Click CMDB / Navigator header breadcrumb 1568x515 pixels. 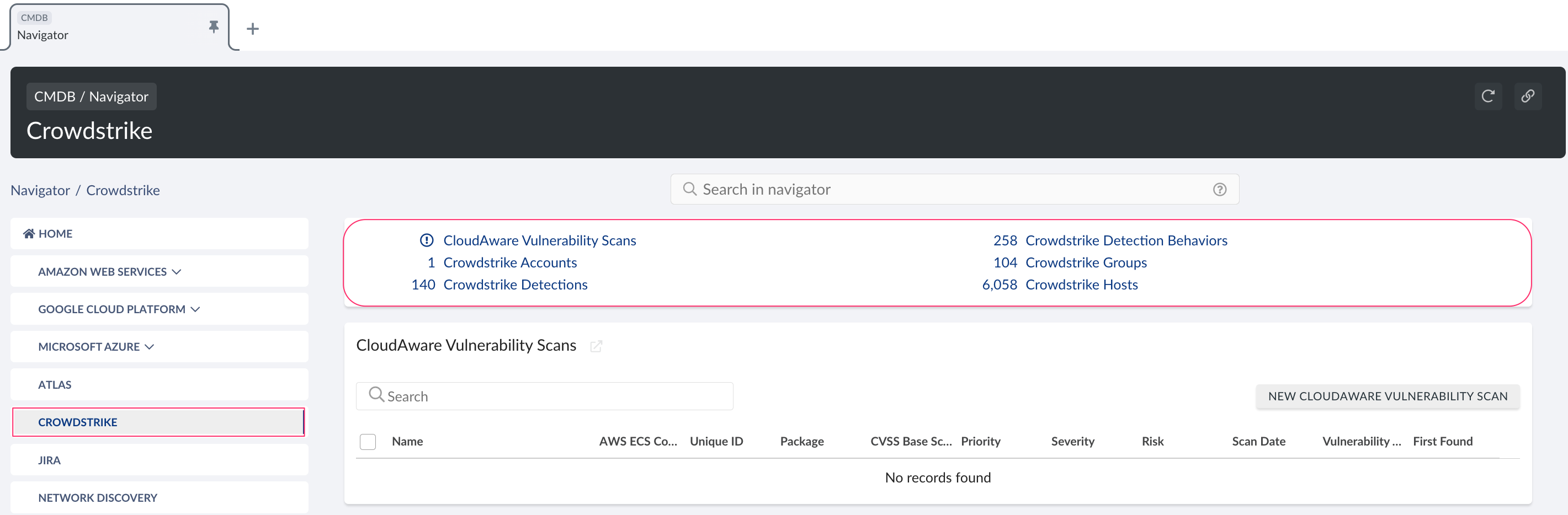(91, 96)
